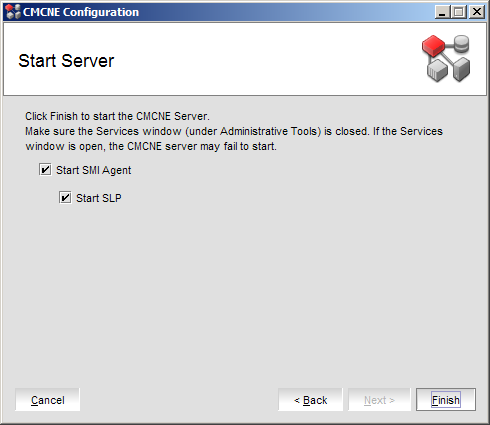Click the red cube in the header logo
This screenshot has width=490, height=425.
point(433,46)
